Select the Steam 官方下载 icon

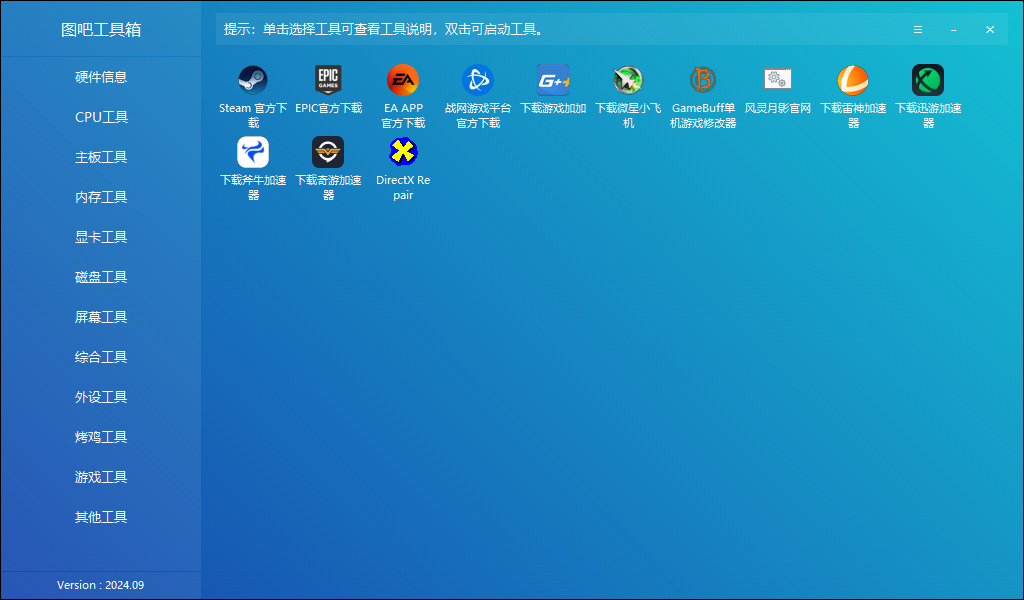click(x=253, y=80)
